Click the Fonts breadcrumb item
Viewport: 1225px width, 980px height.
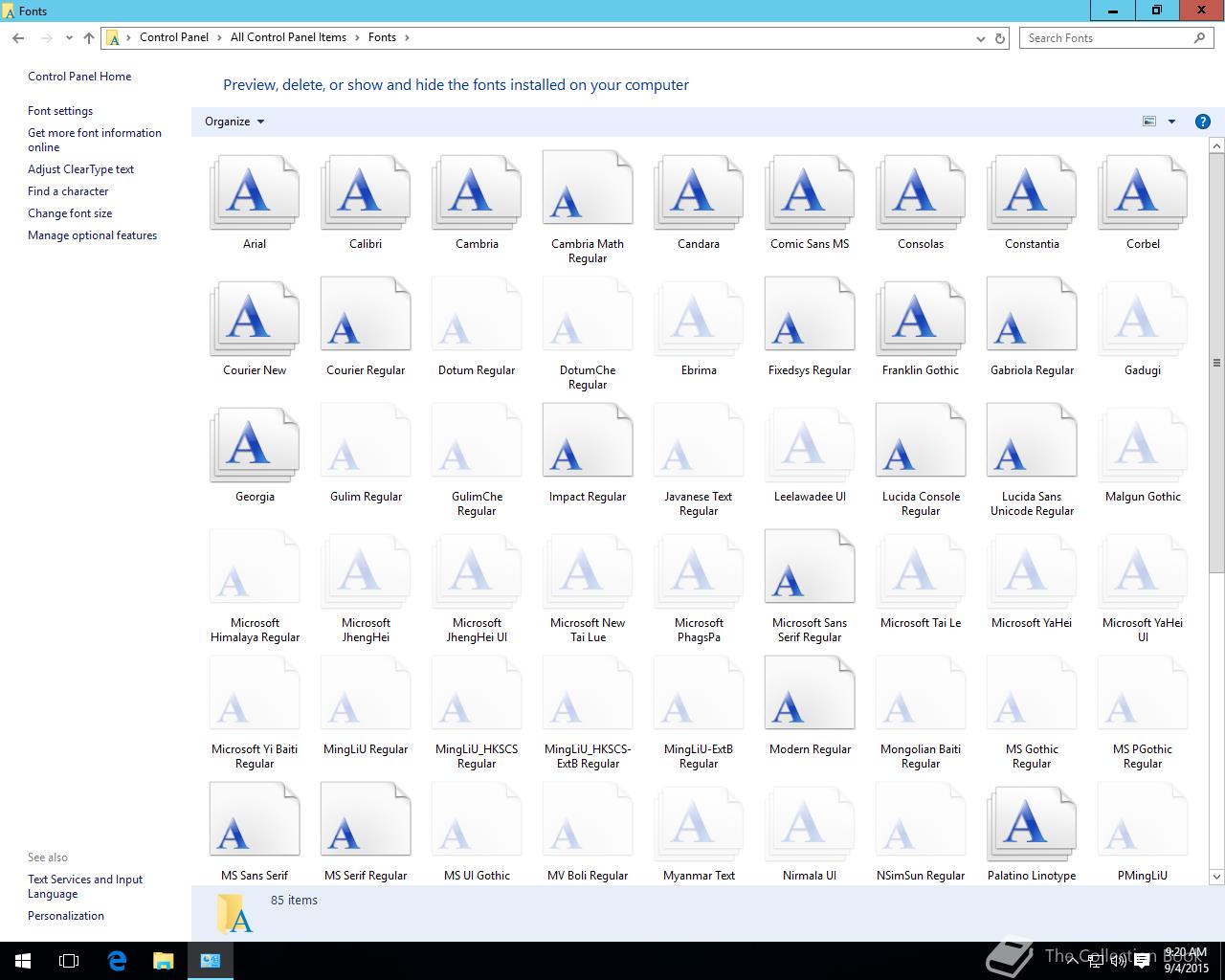[382, 37]
